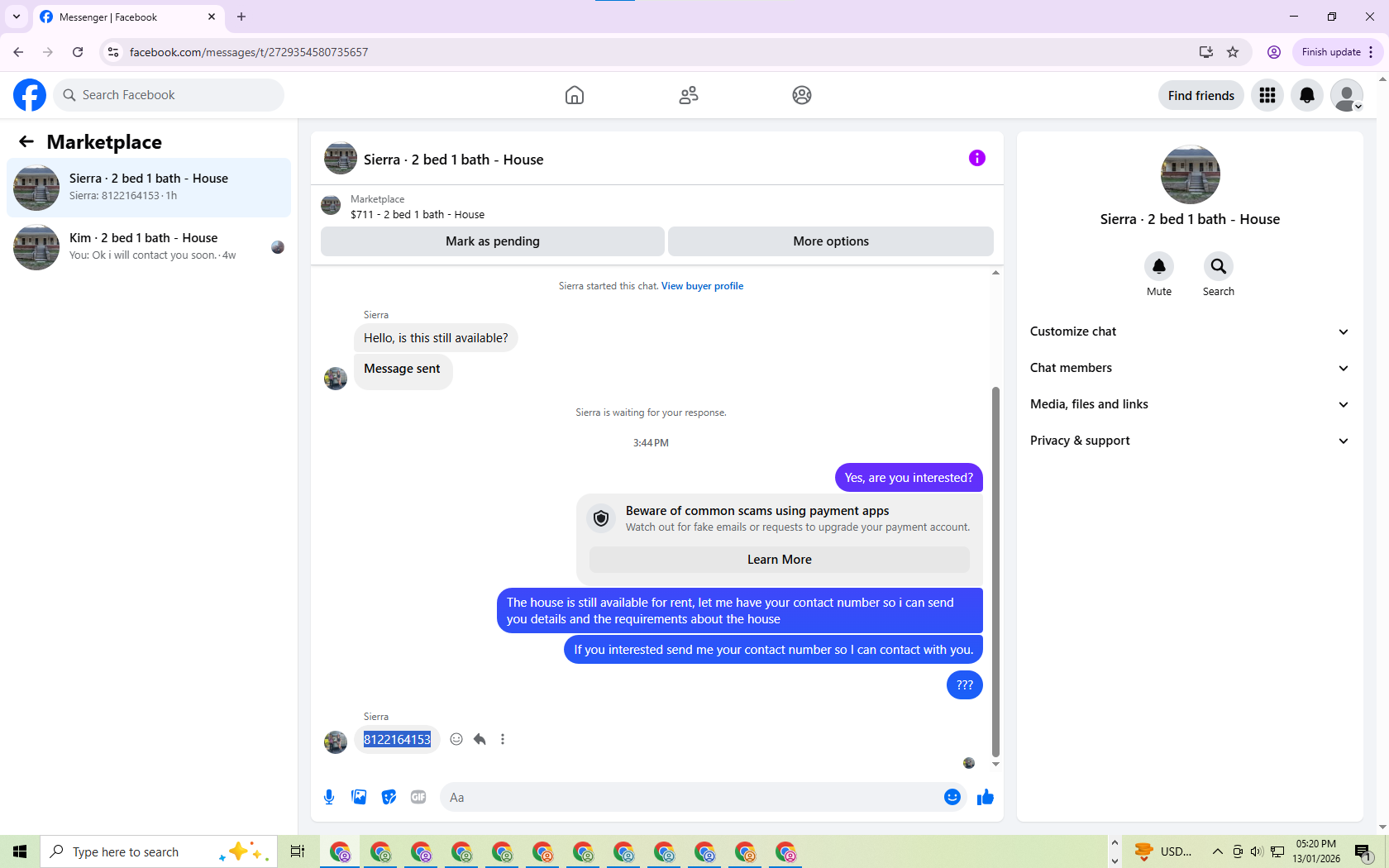Open Windows Start menu
The image size is (1389, 868).
(x=20, y=851)
